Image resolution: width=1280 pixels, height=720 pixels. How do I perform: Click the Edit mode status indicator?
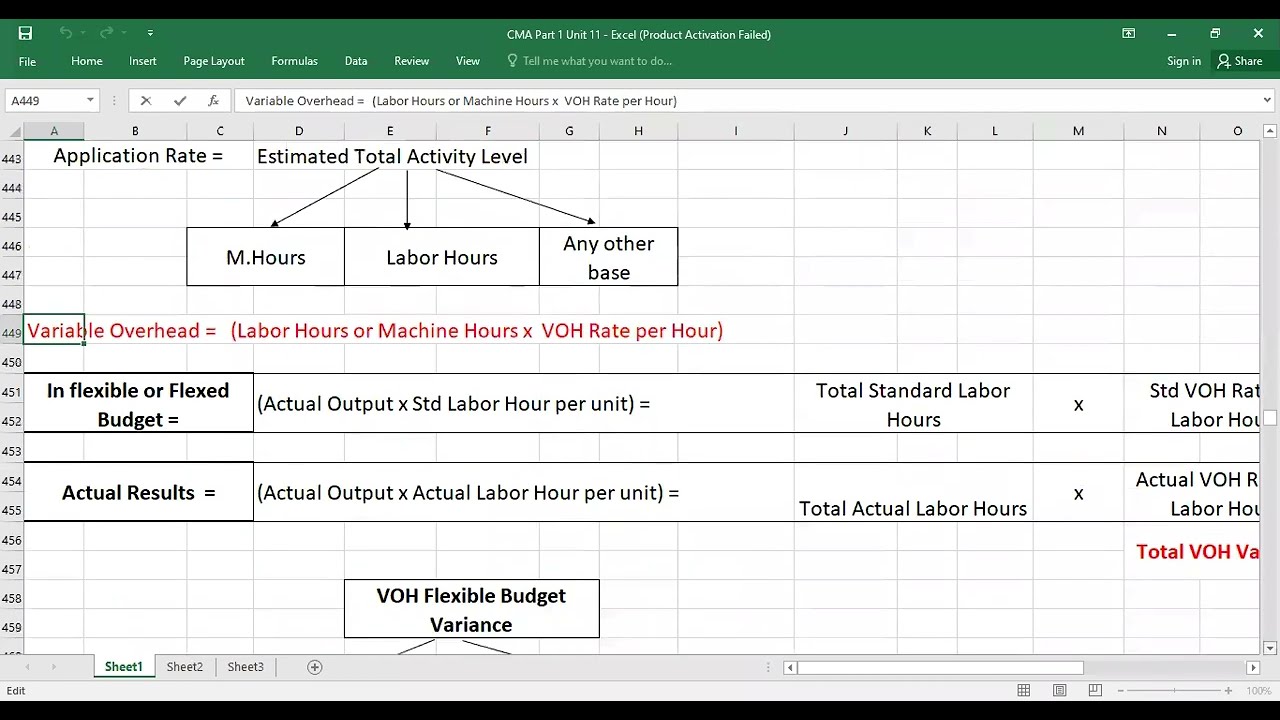[16, 691]
